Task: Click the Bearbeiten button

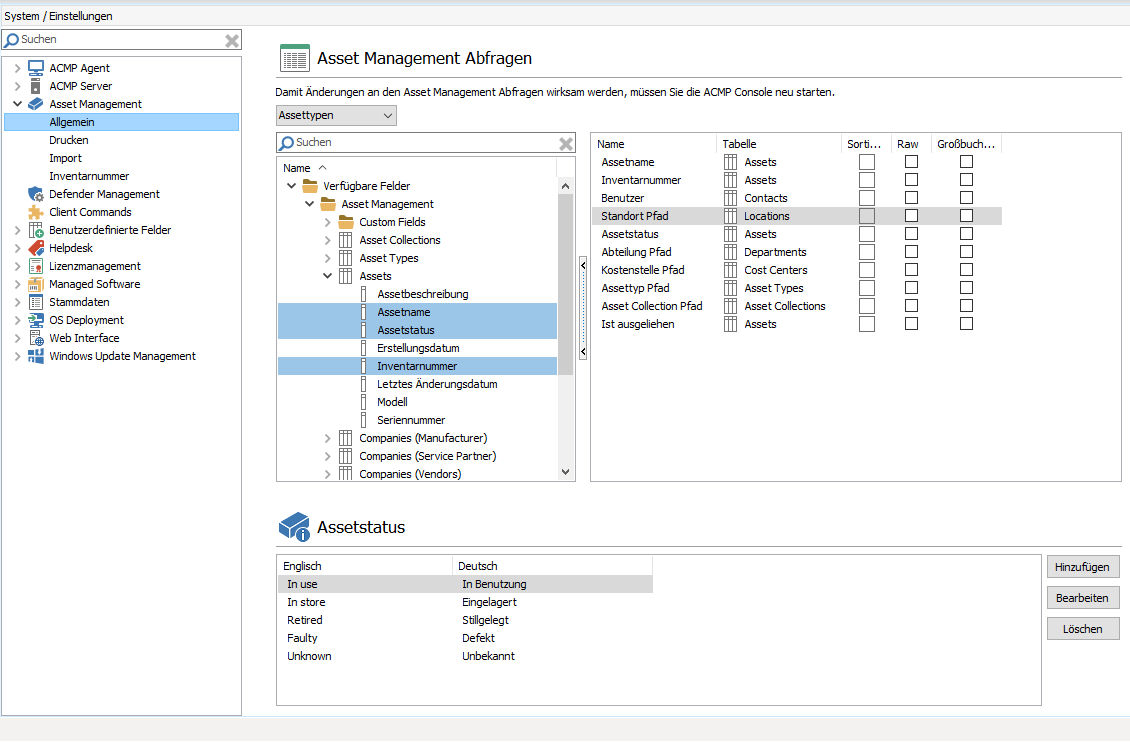Action: click(1083, 597)
